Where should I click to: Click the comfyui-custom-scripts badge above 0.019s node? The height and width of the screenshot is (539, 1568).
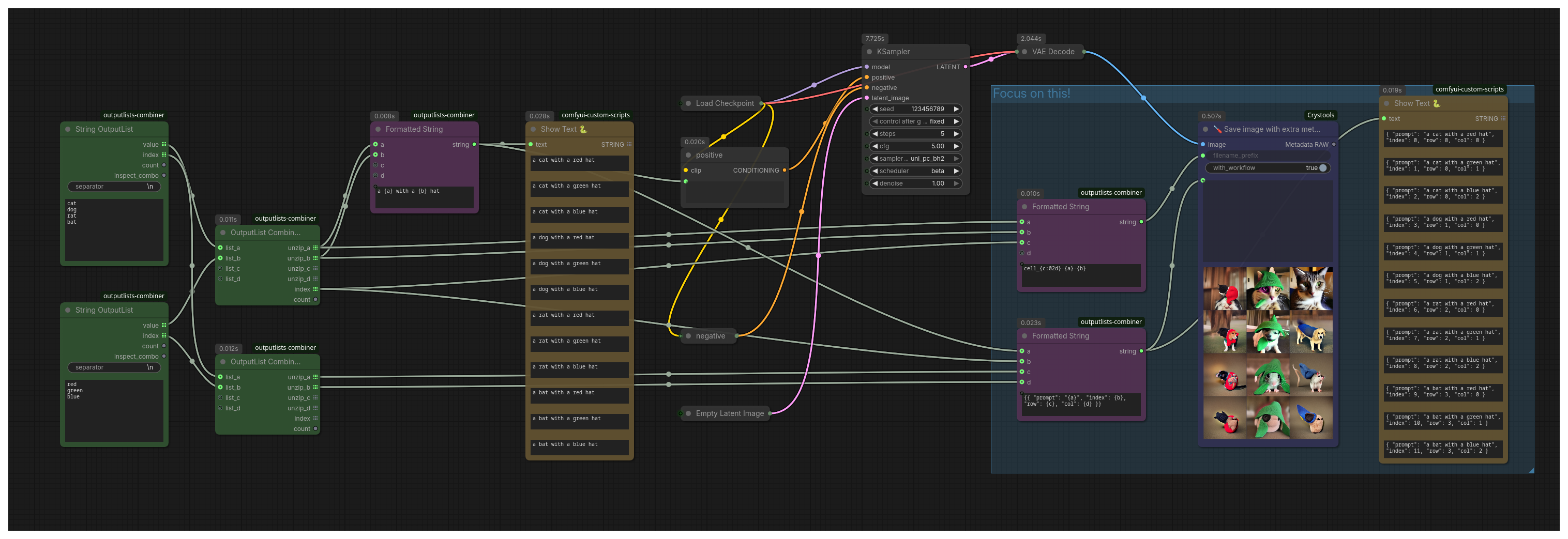point(1469,89)
